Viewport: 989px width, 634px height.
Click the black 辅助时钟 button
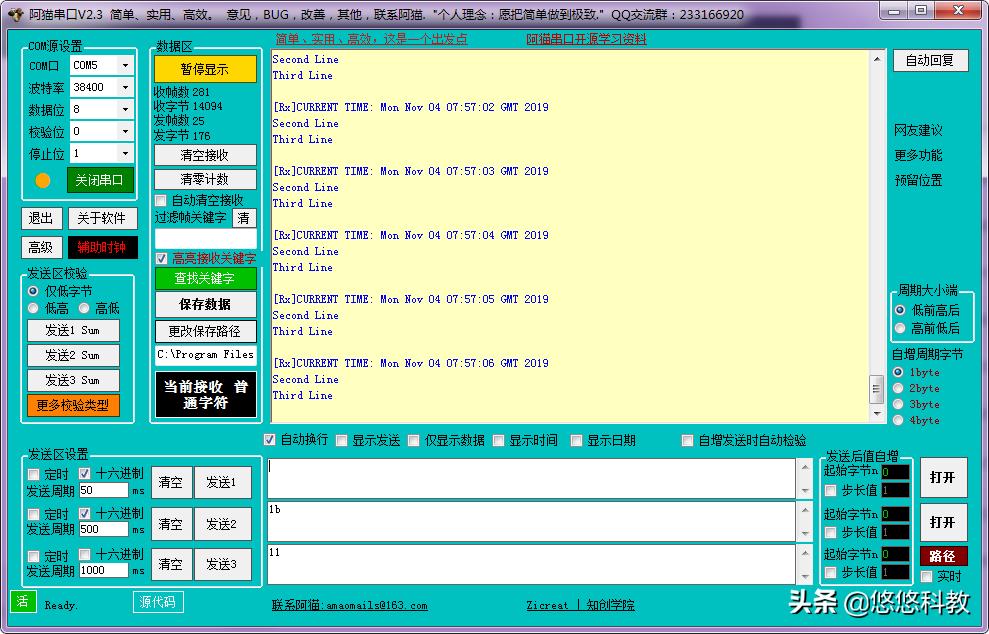102,247
